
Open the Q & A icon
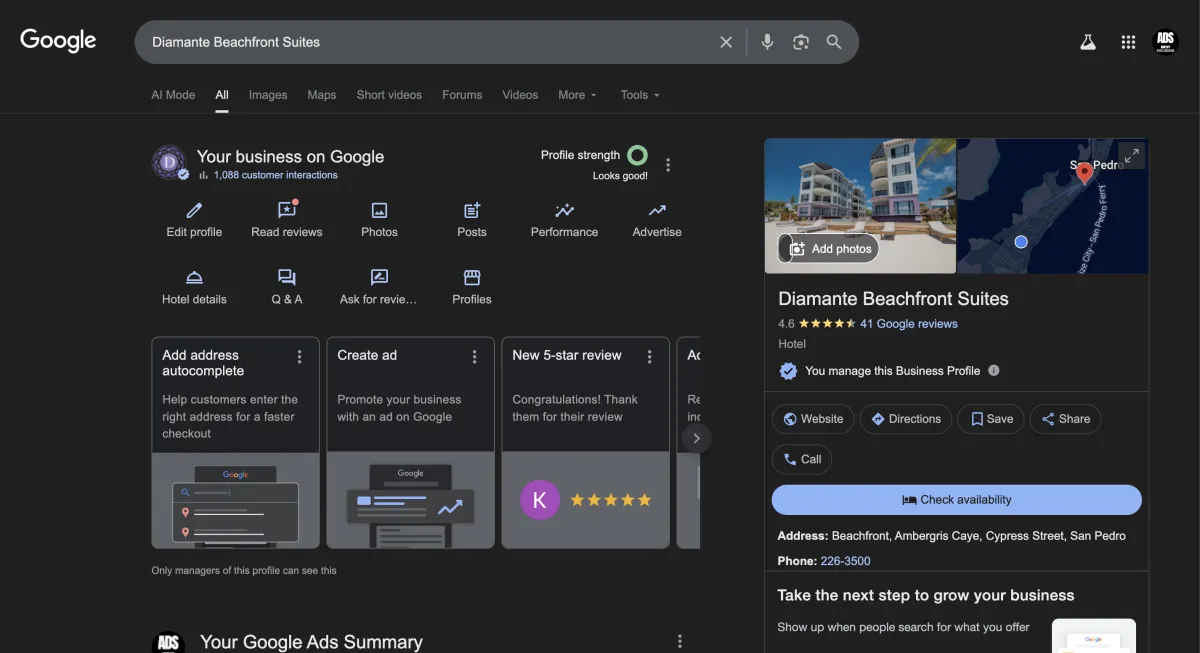pos(287,278)
